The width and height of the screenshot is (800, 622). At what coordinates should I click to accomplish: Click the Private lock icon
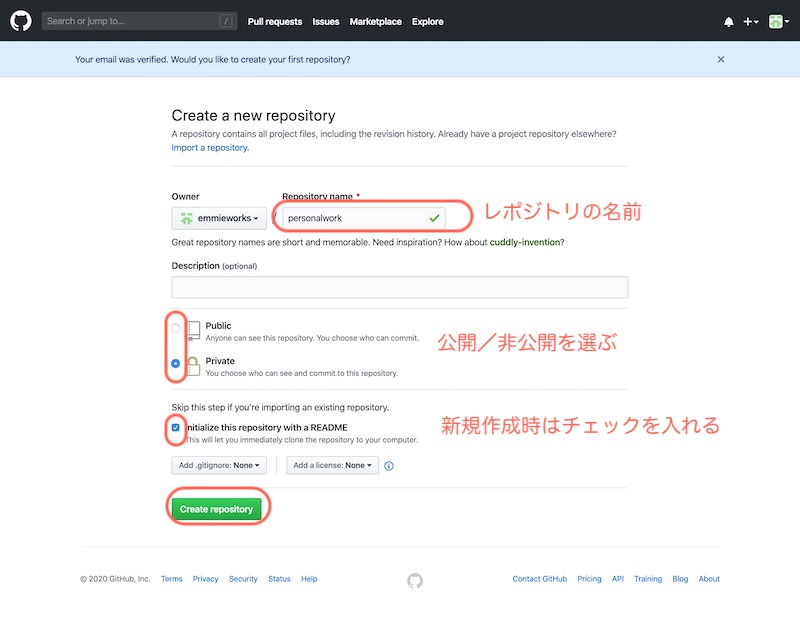[193, 366]
